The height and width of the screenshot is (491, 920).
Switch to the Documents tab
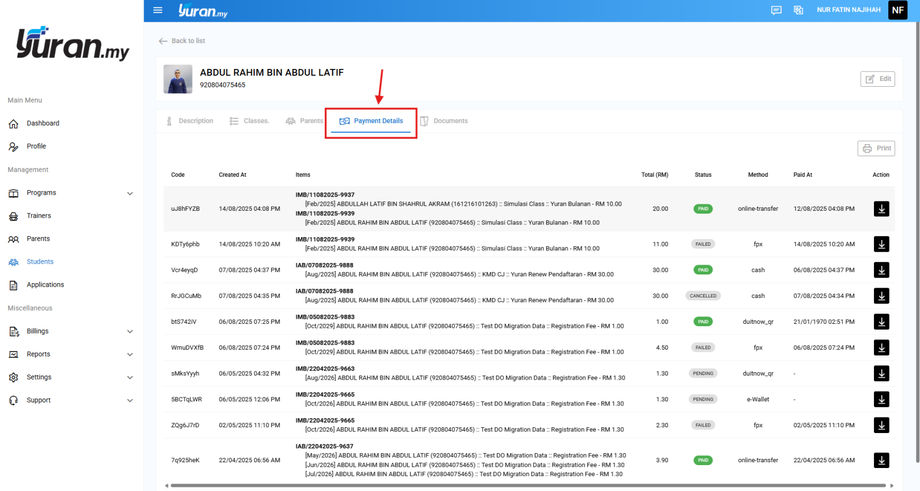(x=444, y=121)
